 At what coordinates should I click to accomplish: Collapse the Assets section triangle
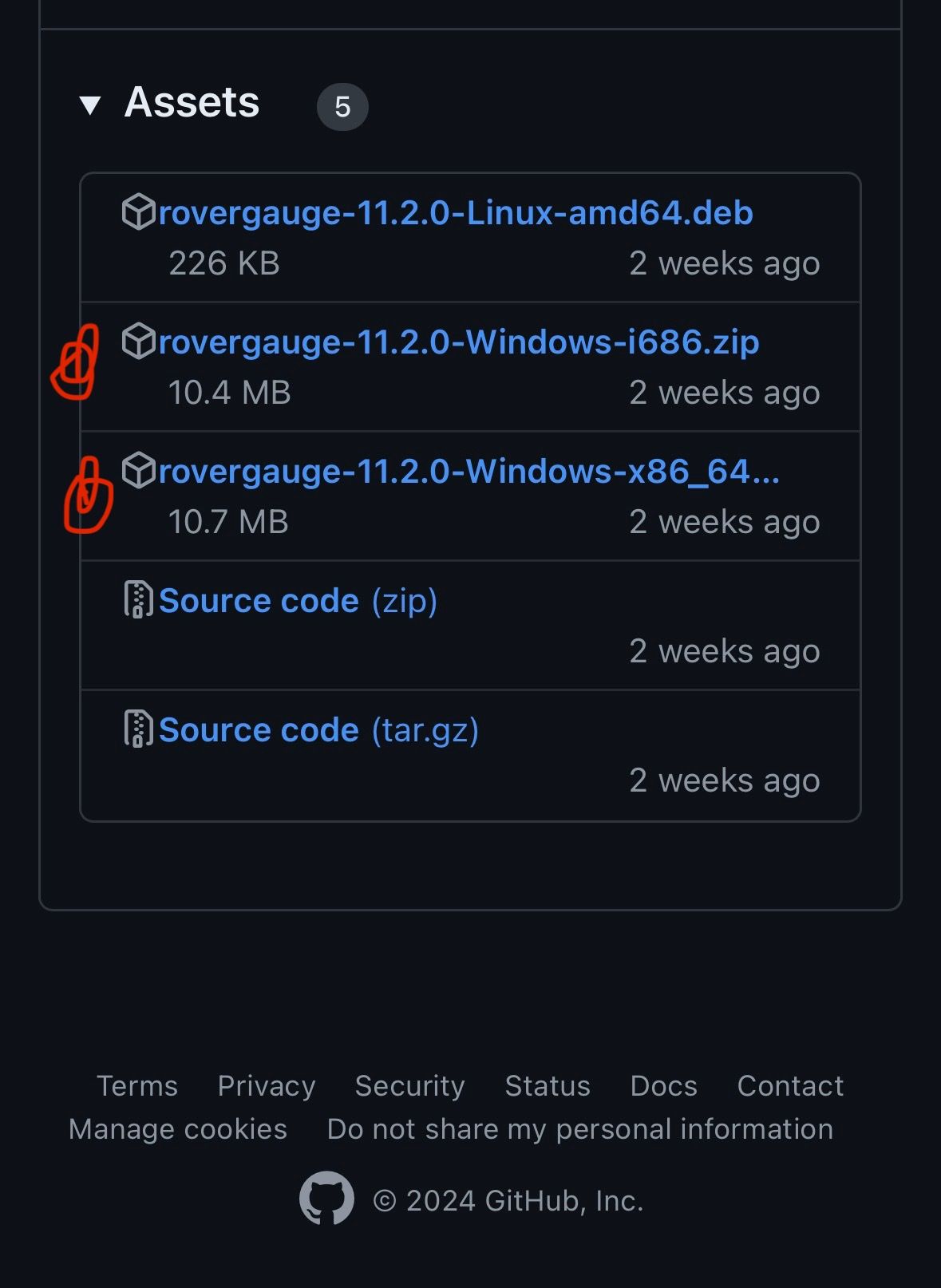point(90,105)
